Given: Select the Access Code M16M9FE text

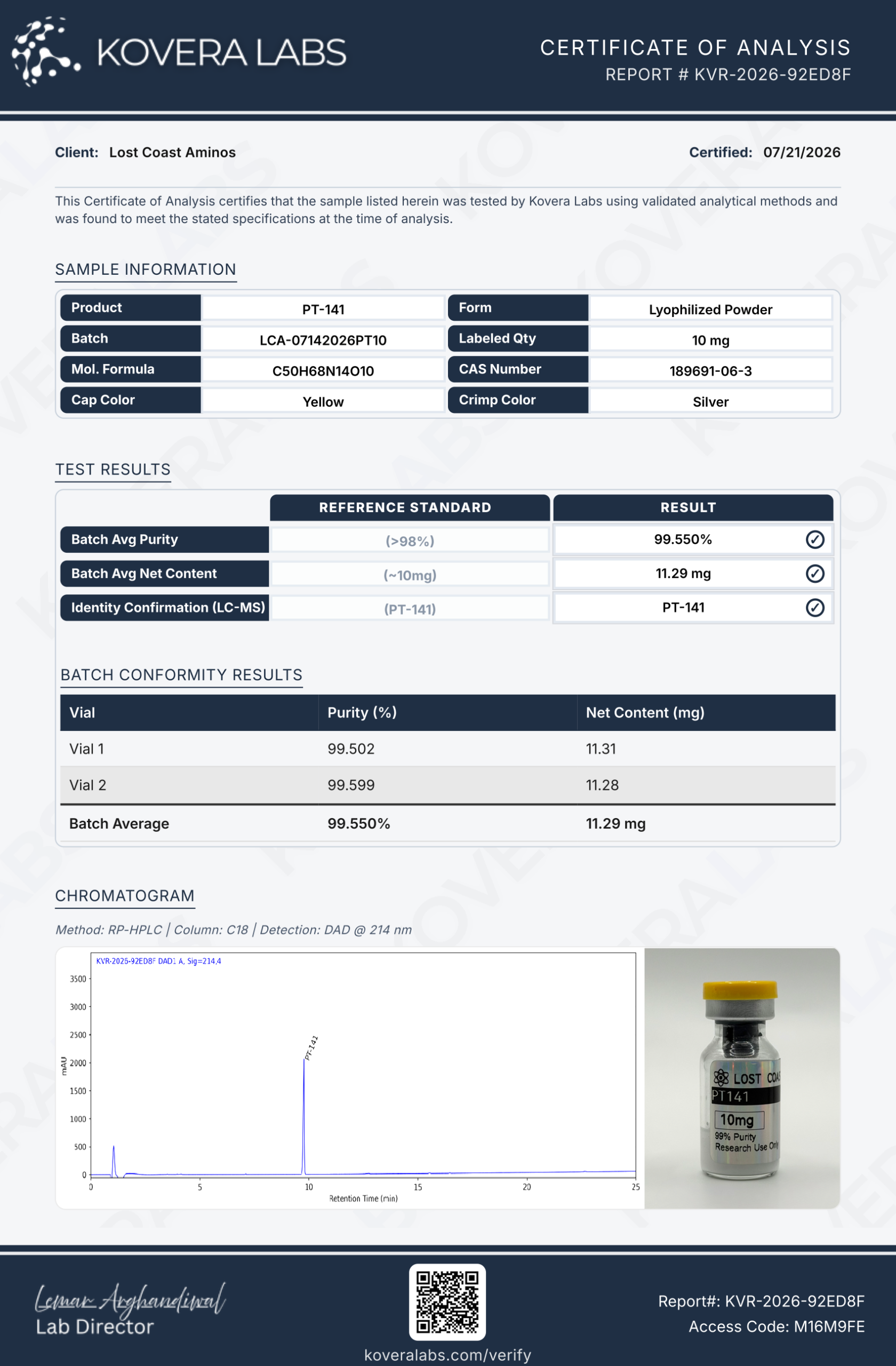Looking at the screenshot, I should 776,1327.
